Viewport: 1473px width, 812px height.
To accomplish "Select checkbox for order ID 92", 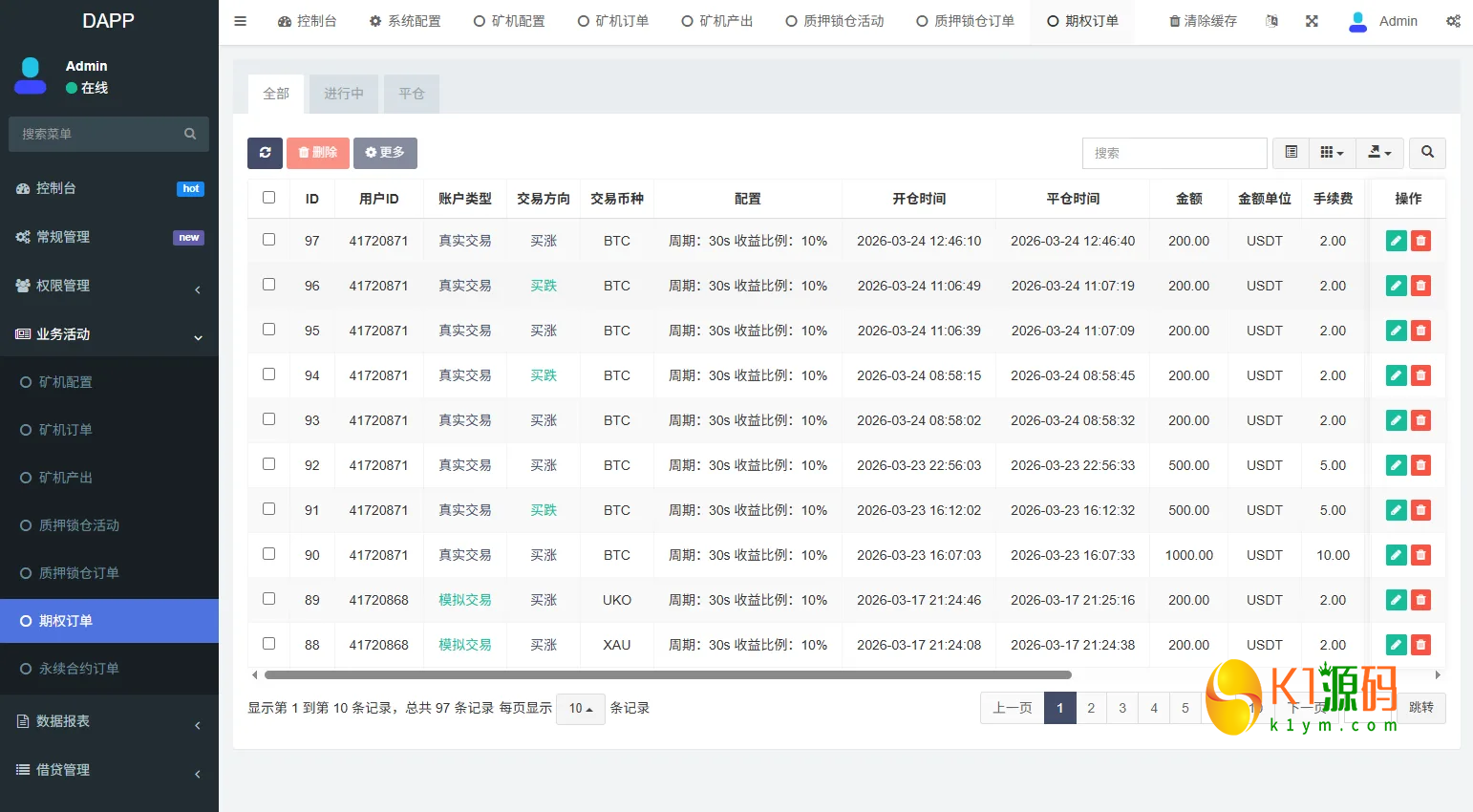I will pos(268,464).
